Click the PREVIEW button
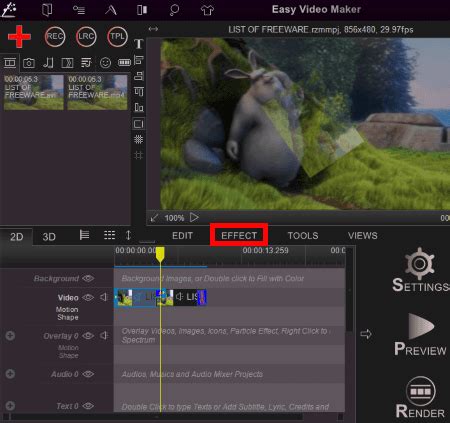 point(420,335)
